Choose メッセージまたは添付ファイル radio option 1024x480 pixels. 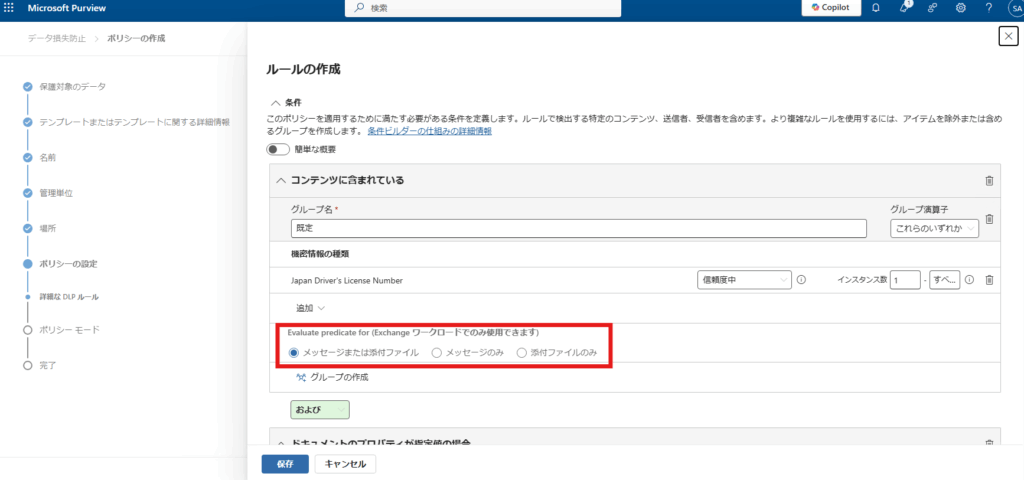293,353
